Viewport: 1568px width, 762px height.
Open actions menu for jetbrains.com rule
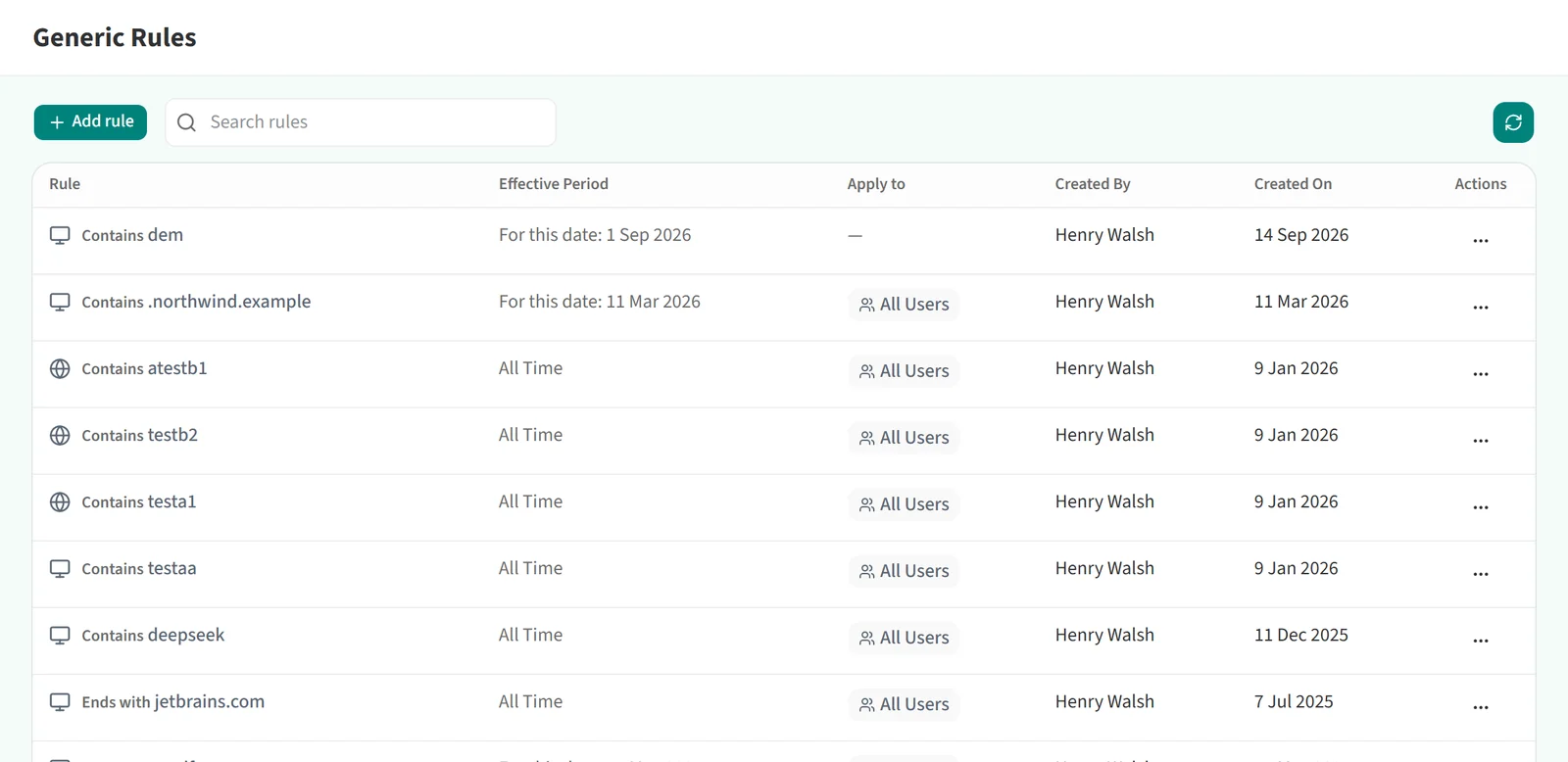[x=1480, y=706]
